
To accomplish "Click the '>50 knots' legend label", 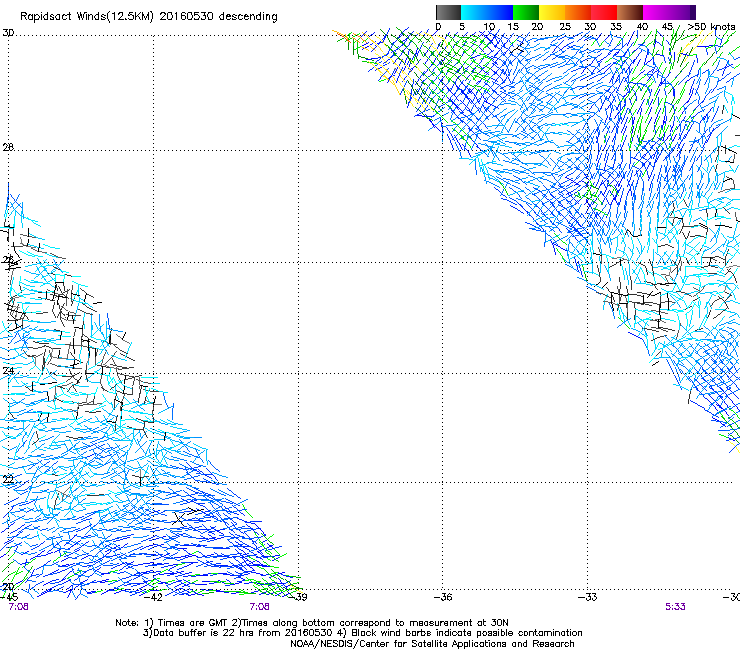I will [x=711, y=26].
